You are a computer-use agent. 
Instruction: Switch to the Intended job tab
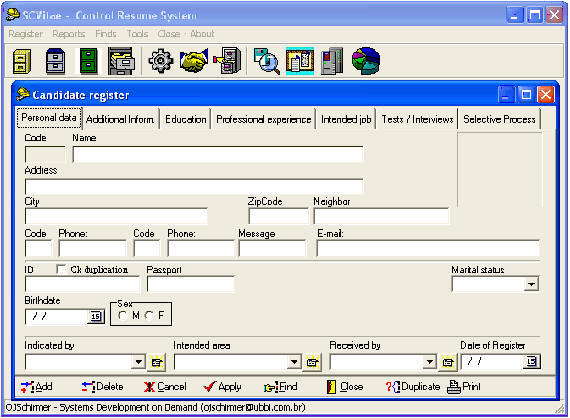click(x=346, y=119)
